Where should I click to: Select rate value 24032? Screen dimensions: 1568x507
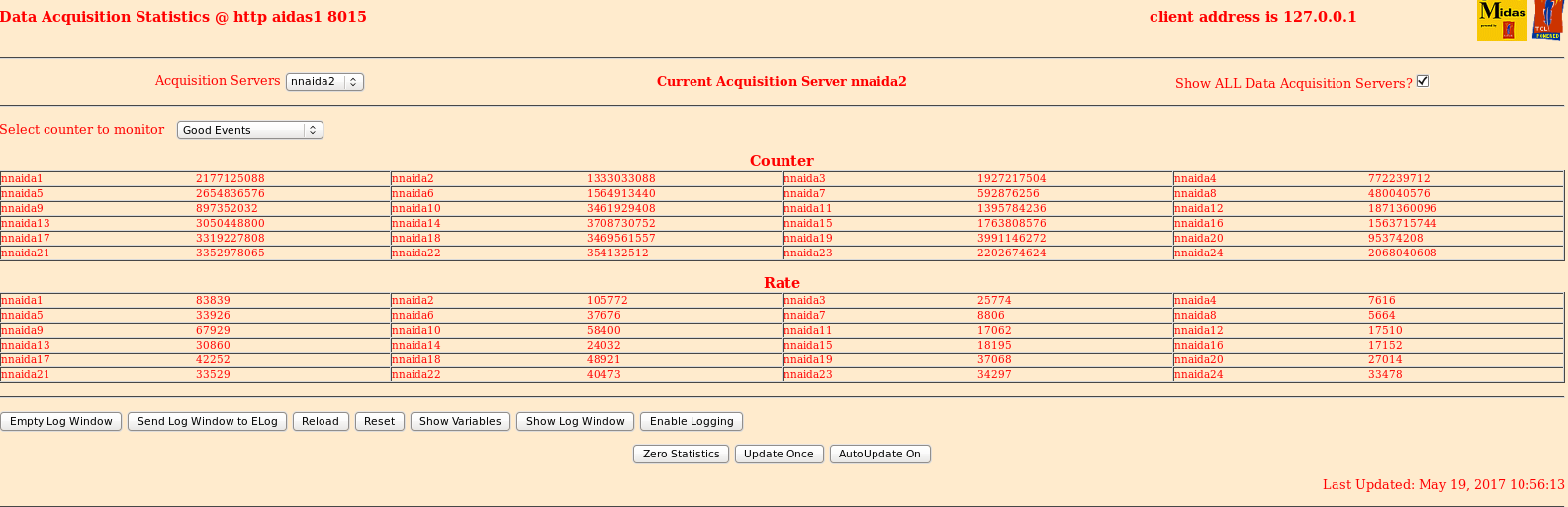[603, 346]
